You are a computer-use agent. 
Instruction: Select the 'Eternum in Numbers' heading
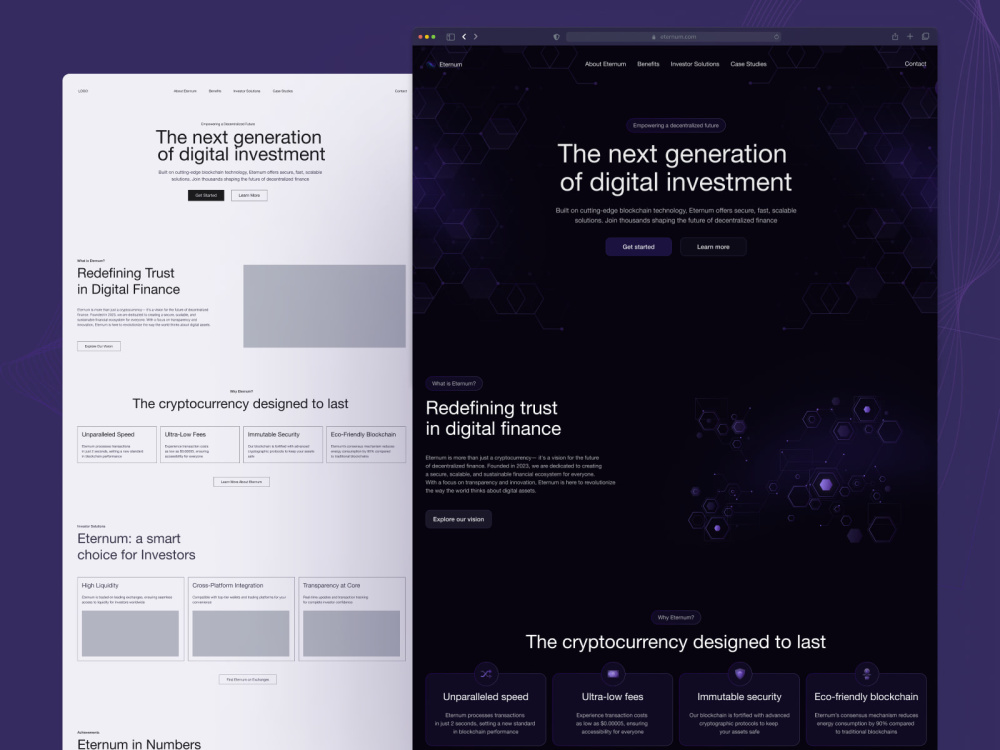pyautogui.click(x=139, y=744)
